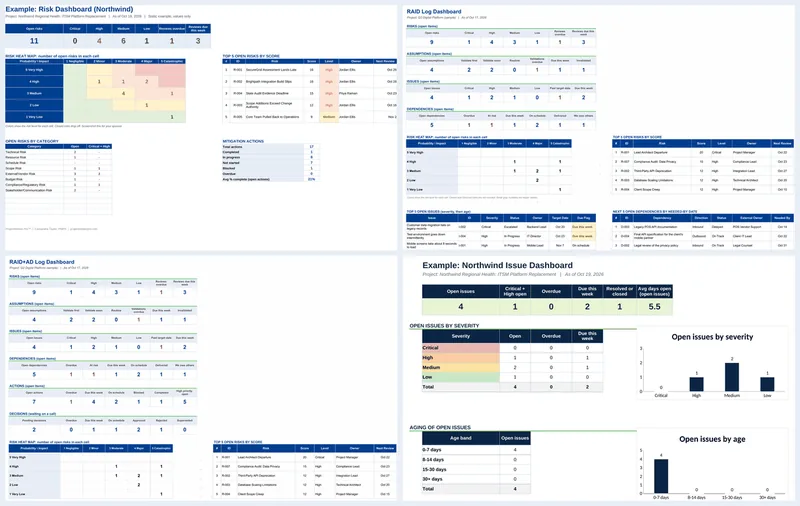Screen dimensions: 800x506
Task: Click the orange 'High' row label in severity table
Action: [x=460, y=358]
